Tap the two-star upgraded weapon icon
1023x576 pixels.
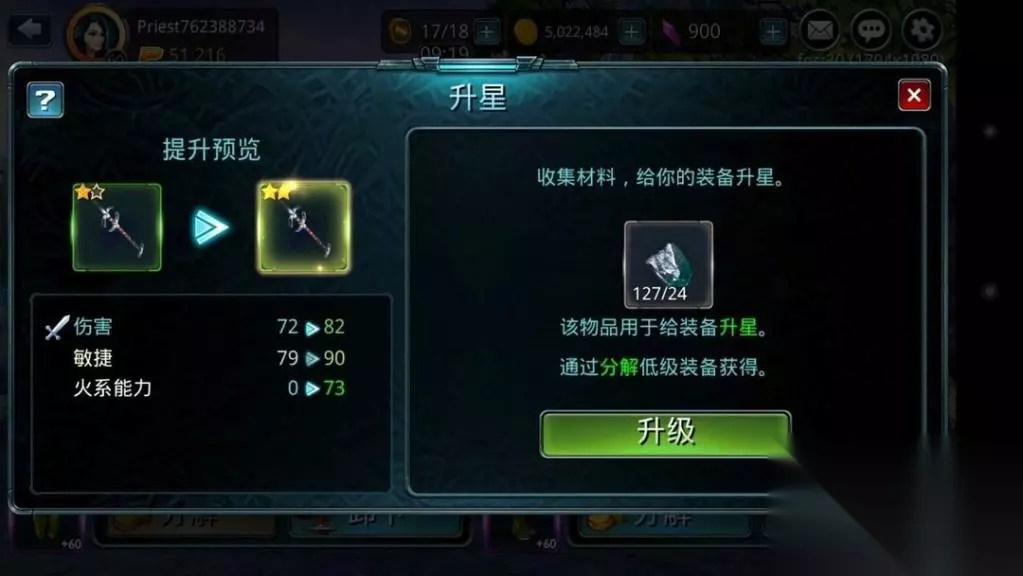(304, 227)
